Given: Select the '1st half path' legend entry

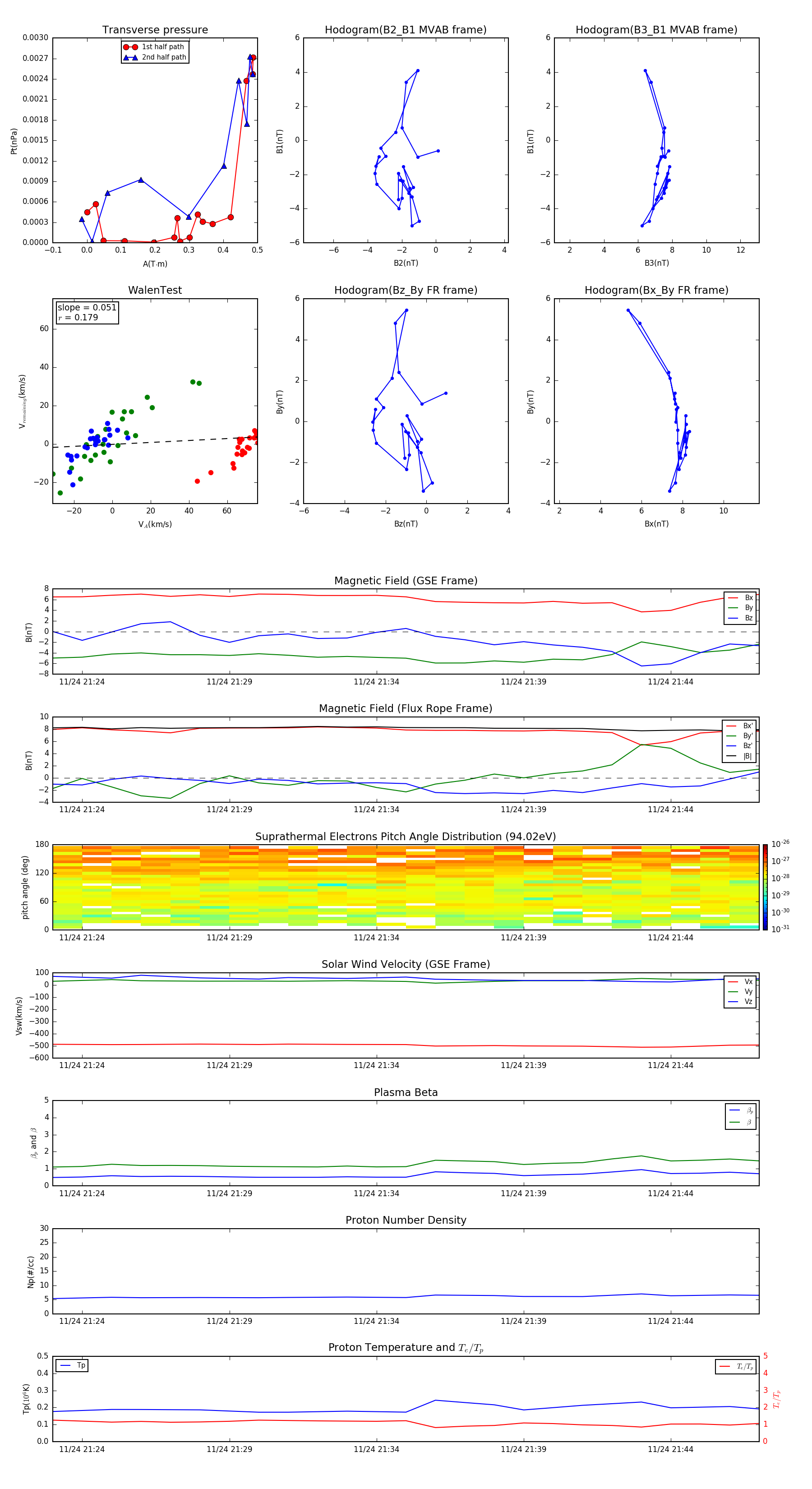Looking at the screenshot, I should pos(154,47).
